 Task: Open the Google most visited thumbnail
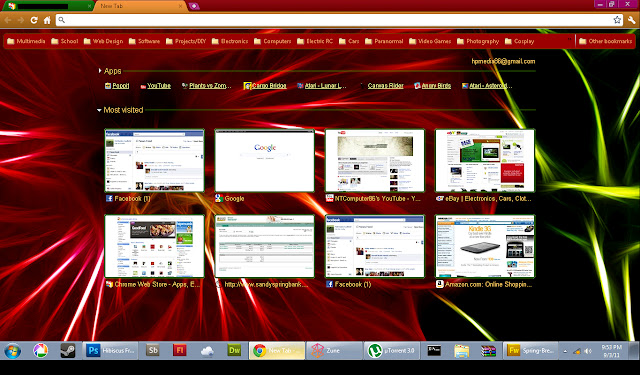tap(264, 161)
